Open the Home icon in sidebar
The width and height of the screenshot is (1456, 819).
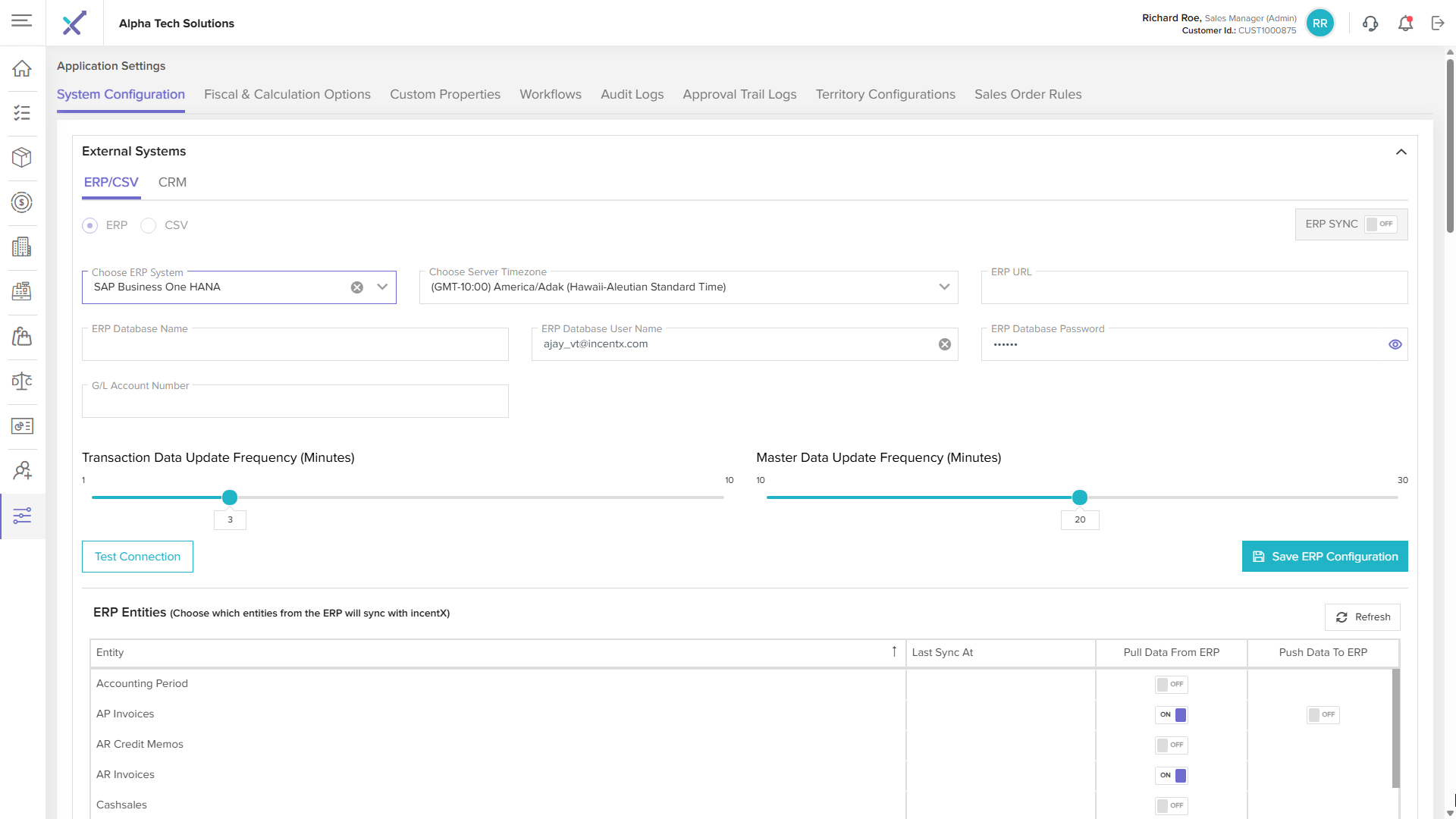click(x=22, y=68)
